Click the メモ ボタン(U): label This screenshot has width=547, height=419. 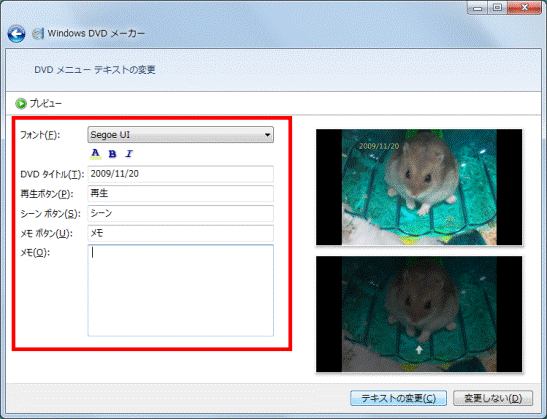point(46,233)
